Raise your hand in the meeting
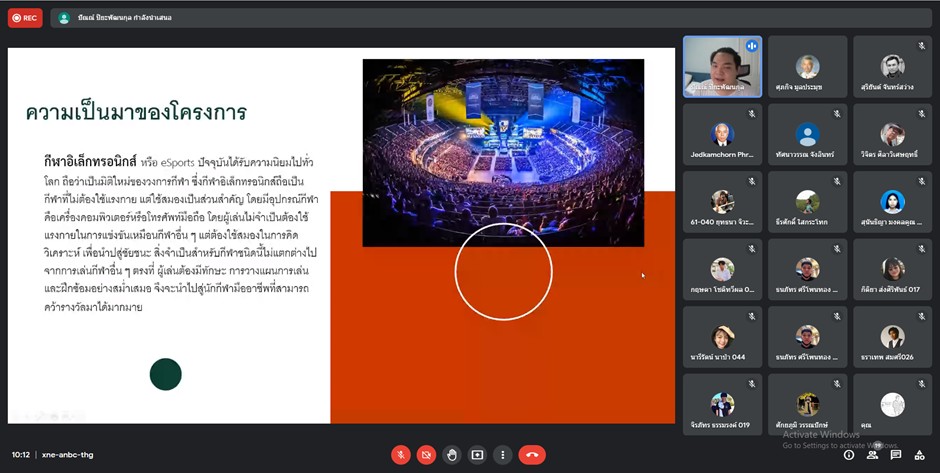Viewport: 940px width, 473px height. [452, 455]
